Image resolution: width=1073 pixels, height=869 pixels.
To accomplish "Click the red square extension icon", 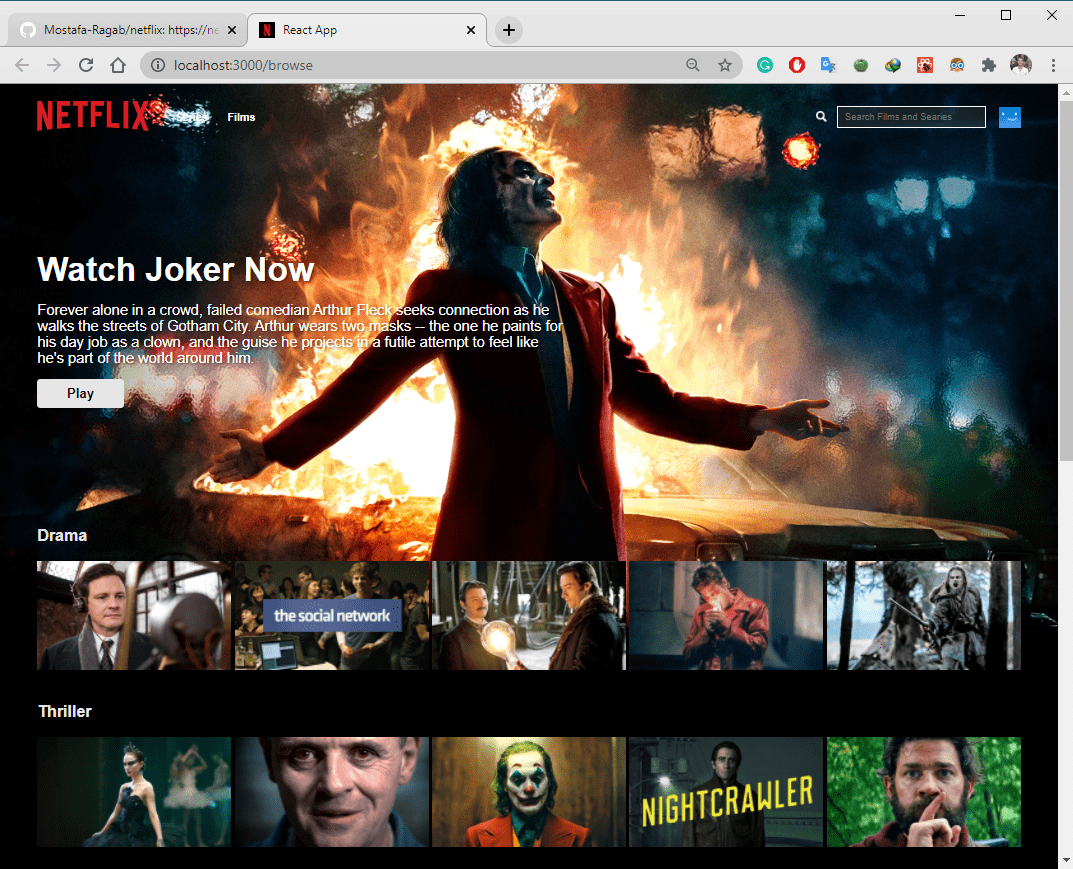I will click(925, 65).
